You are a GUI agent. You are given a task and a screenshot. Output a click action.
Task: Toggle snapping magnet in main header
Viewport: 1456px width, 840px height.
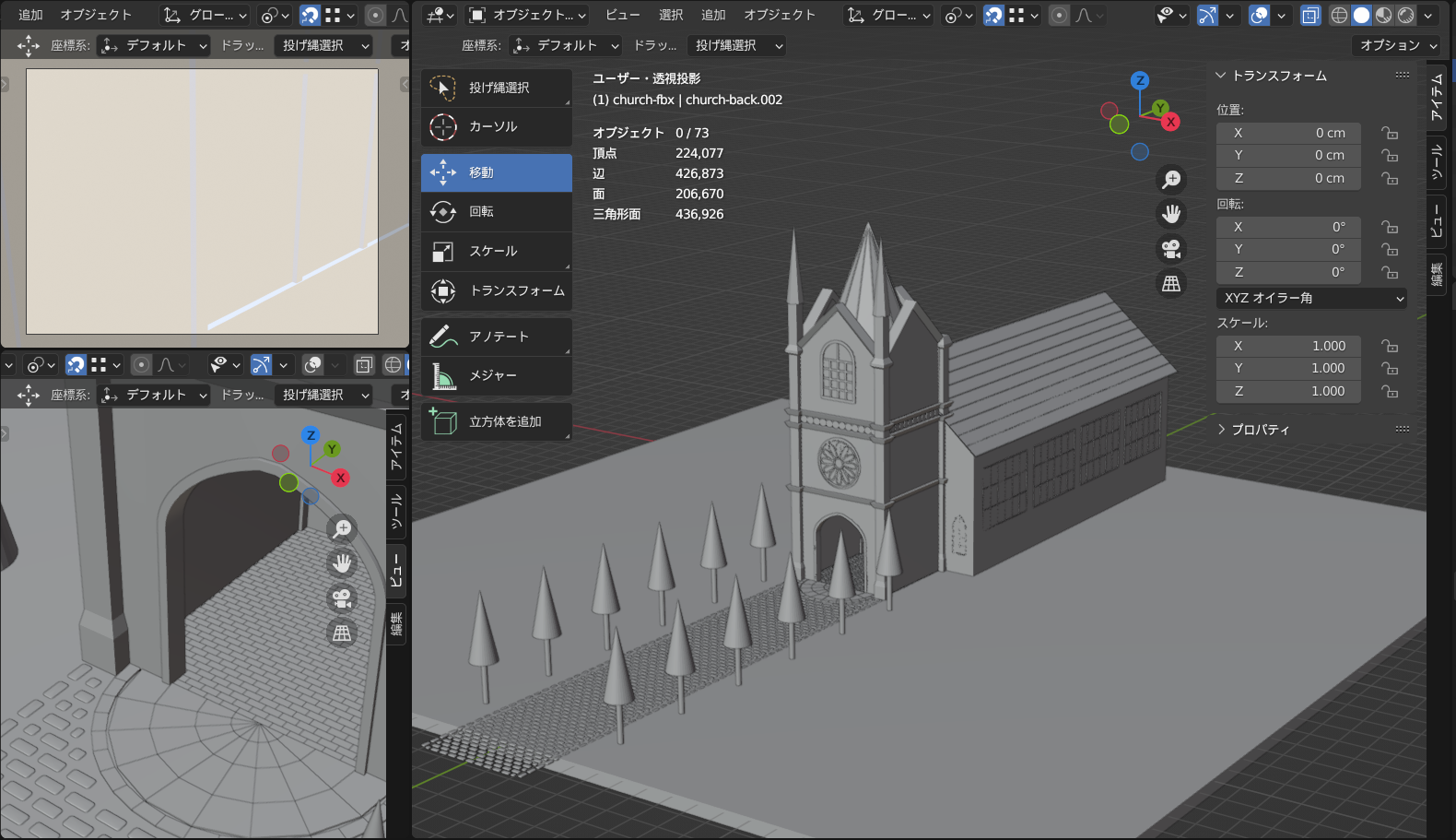click(x=993, y=16)
